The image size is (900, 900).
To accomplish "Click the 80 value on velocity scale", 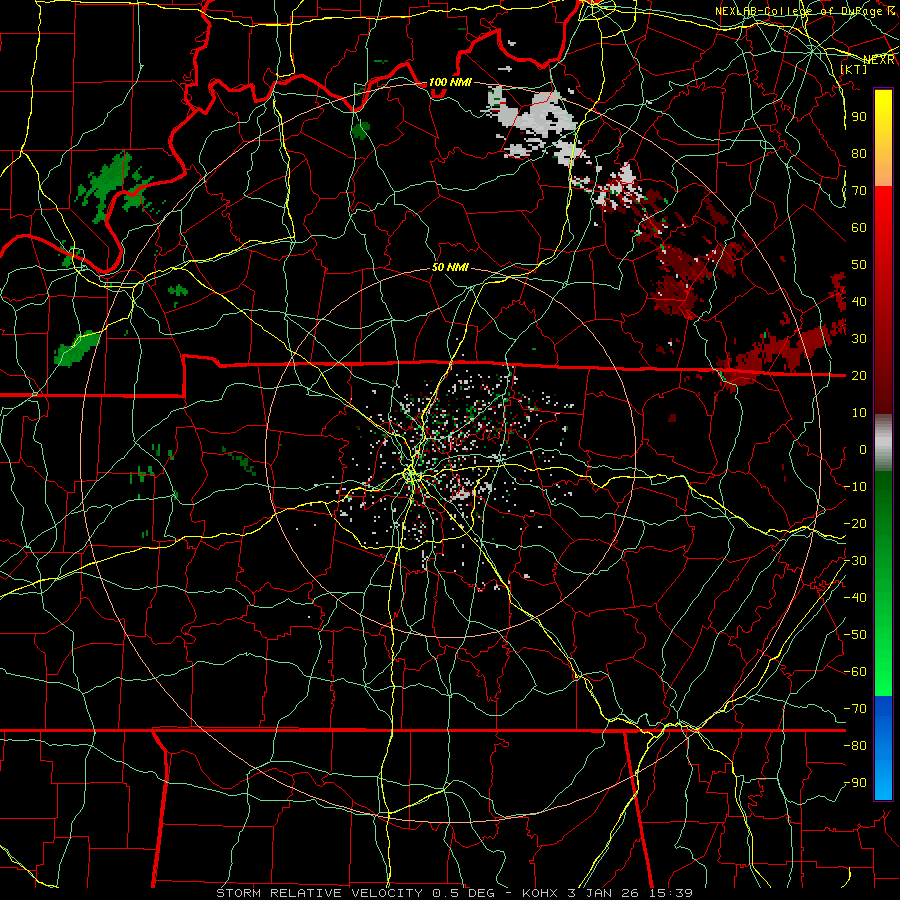I will click(859, 153).
